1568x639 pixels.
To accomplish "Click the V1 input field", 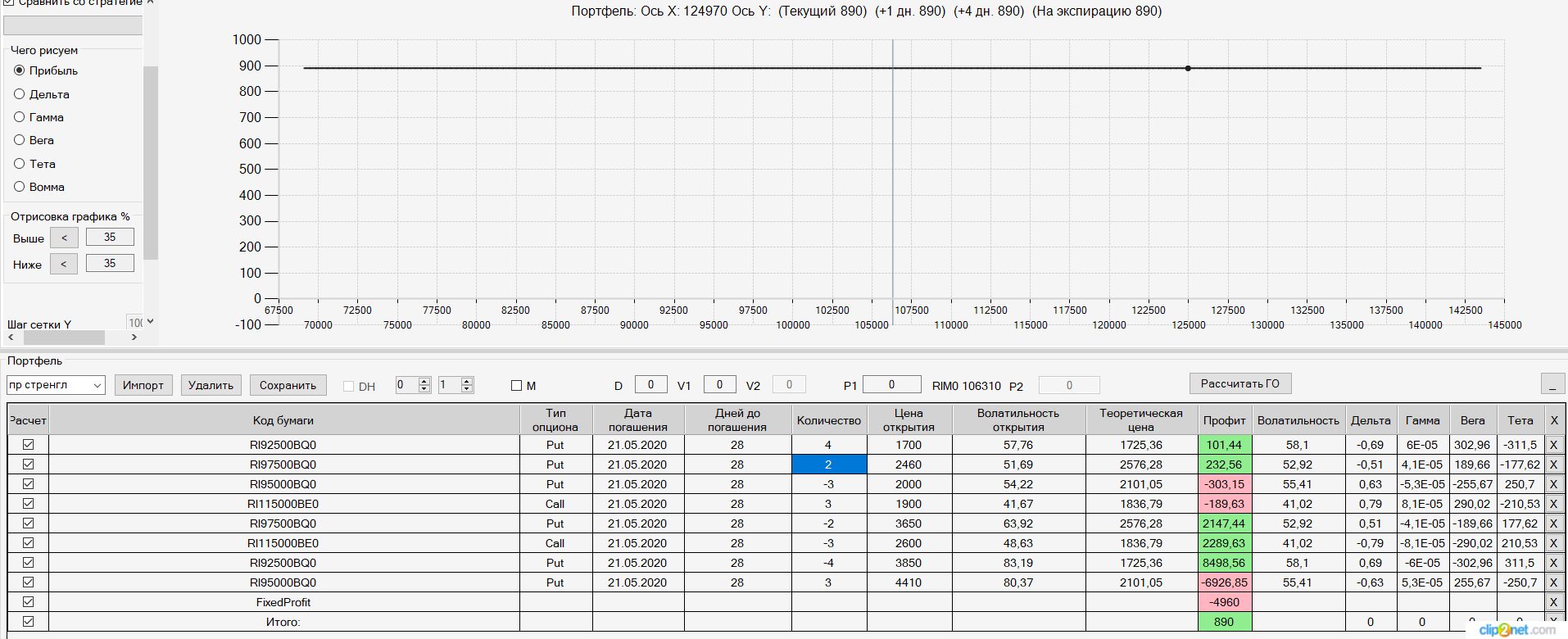I will point(719,384).
